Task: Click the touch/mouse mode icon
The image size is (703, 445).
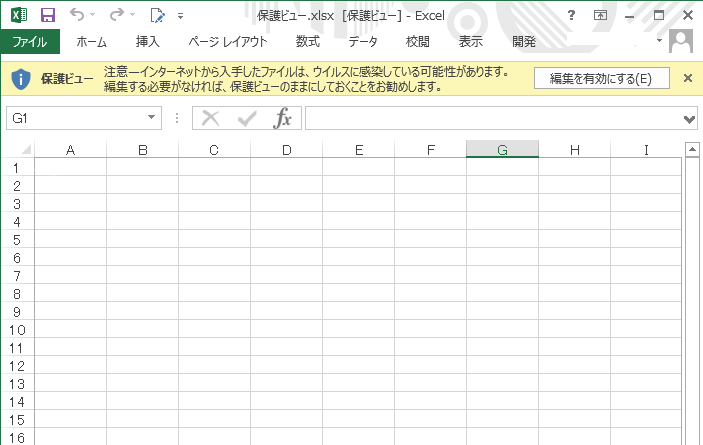Action: [157, 15]
